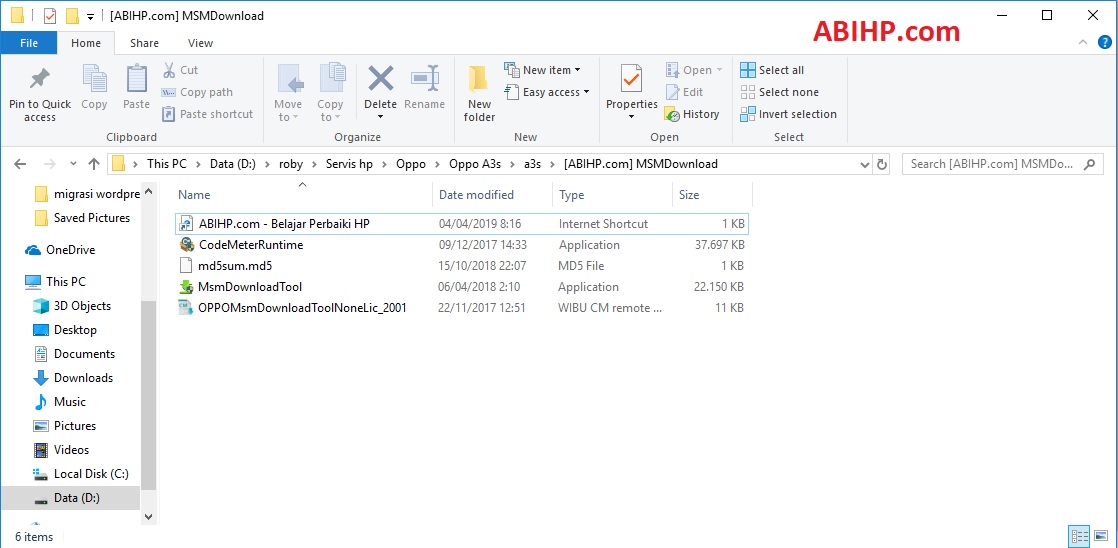Screen dimensions: 1118x548
Task: Click Invert selection in the ribbon
Action: tap(789, 114)
